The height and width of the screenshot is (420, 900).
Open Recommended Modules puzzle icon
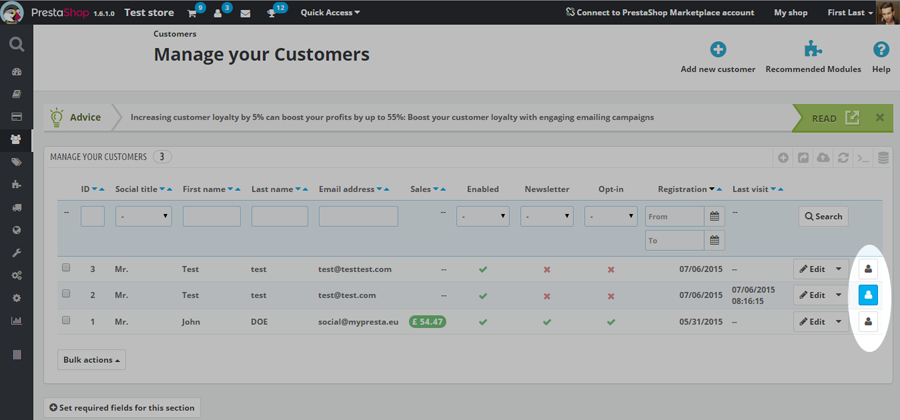click(x=812, y=50)
